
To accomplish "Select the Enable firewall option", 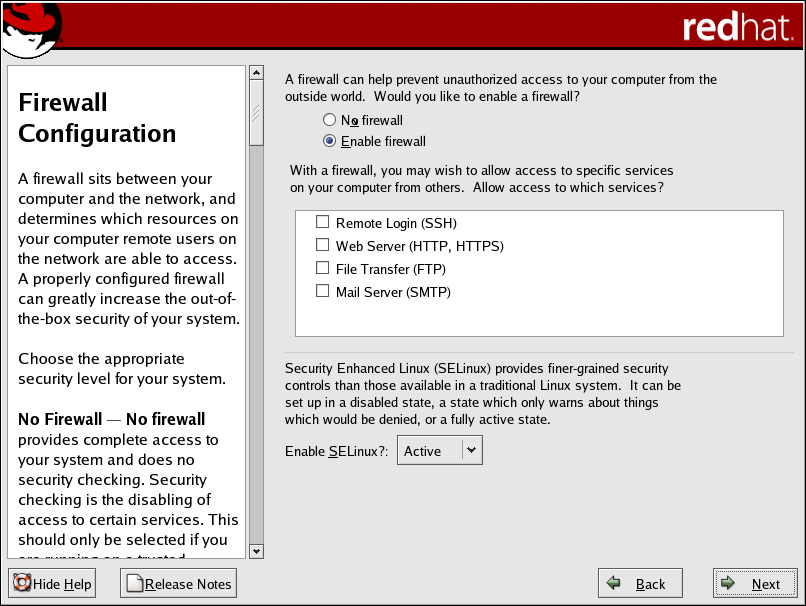I will click(x=329, y=141).
